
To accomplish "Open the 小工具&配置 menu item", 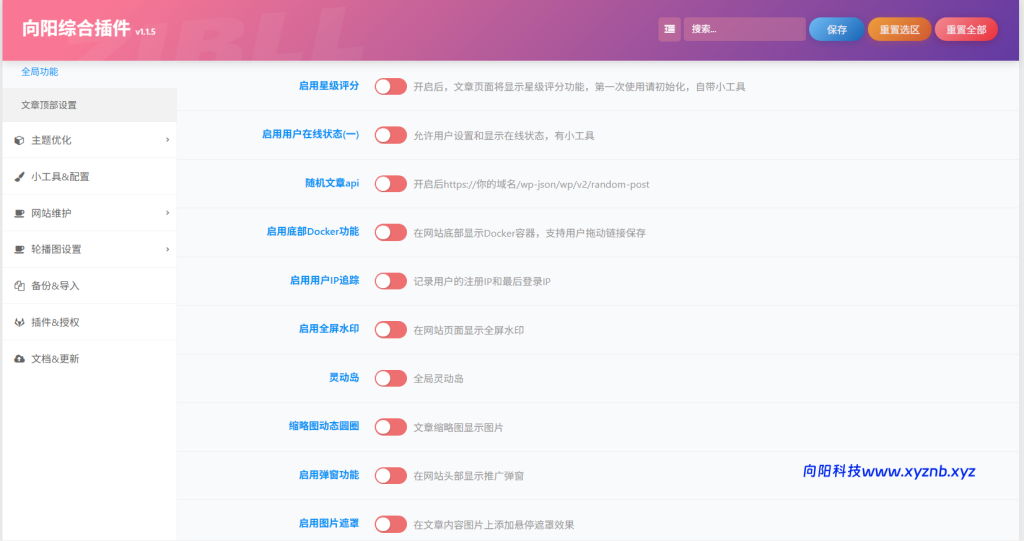I will click(x=89, y=176).
